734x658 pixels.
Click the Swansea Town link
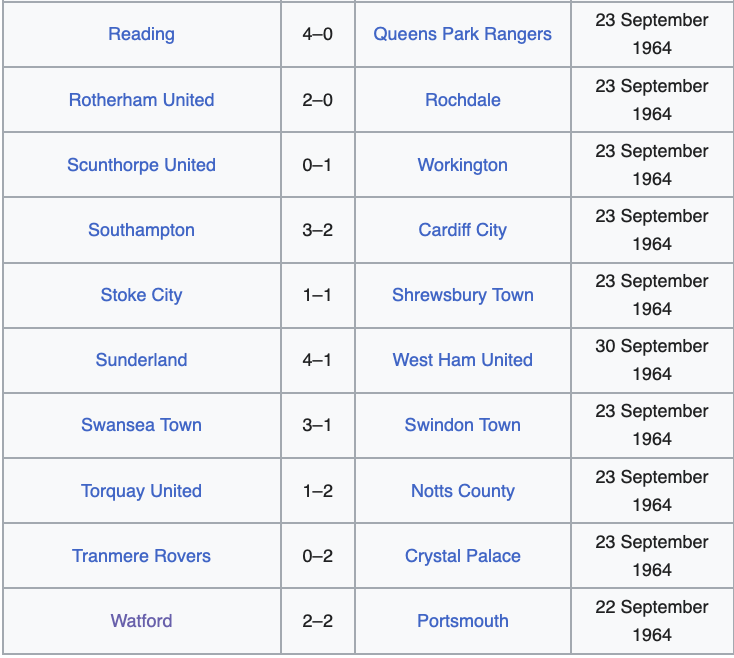[x=141, y=425]
